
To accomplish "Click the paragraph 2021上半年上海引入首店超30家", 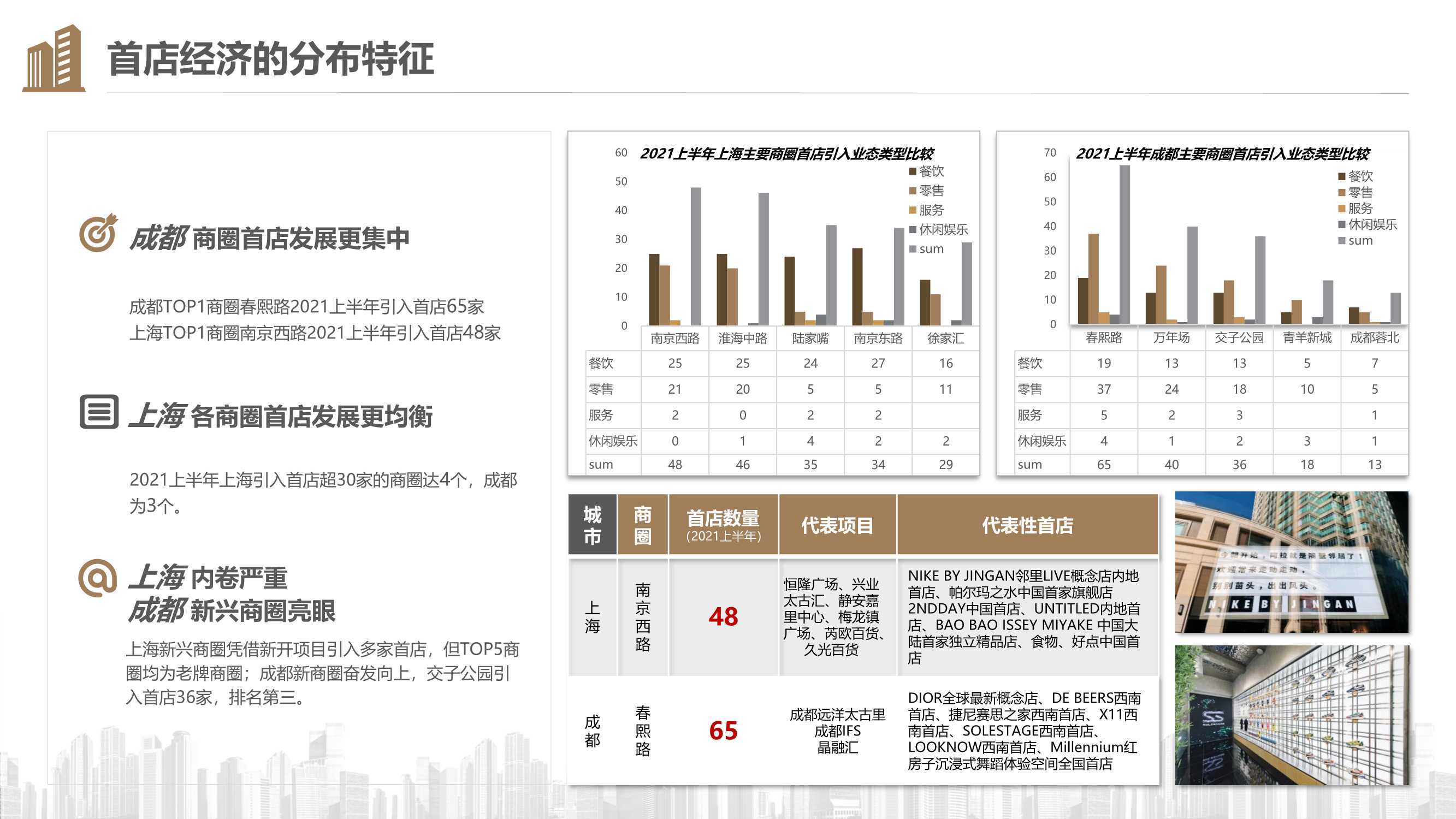I will pos(323,492).
